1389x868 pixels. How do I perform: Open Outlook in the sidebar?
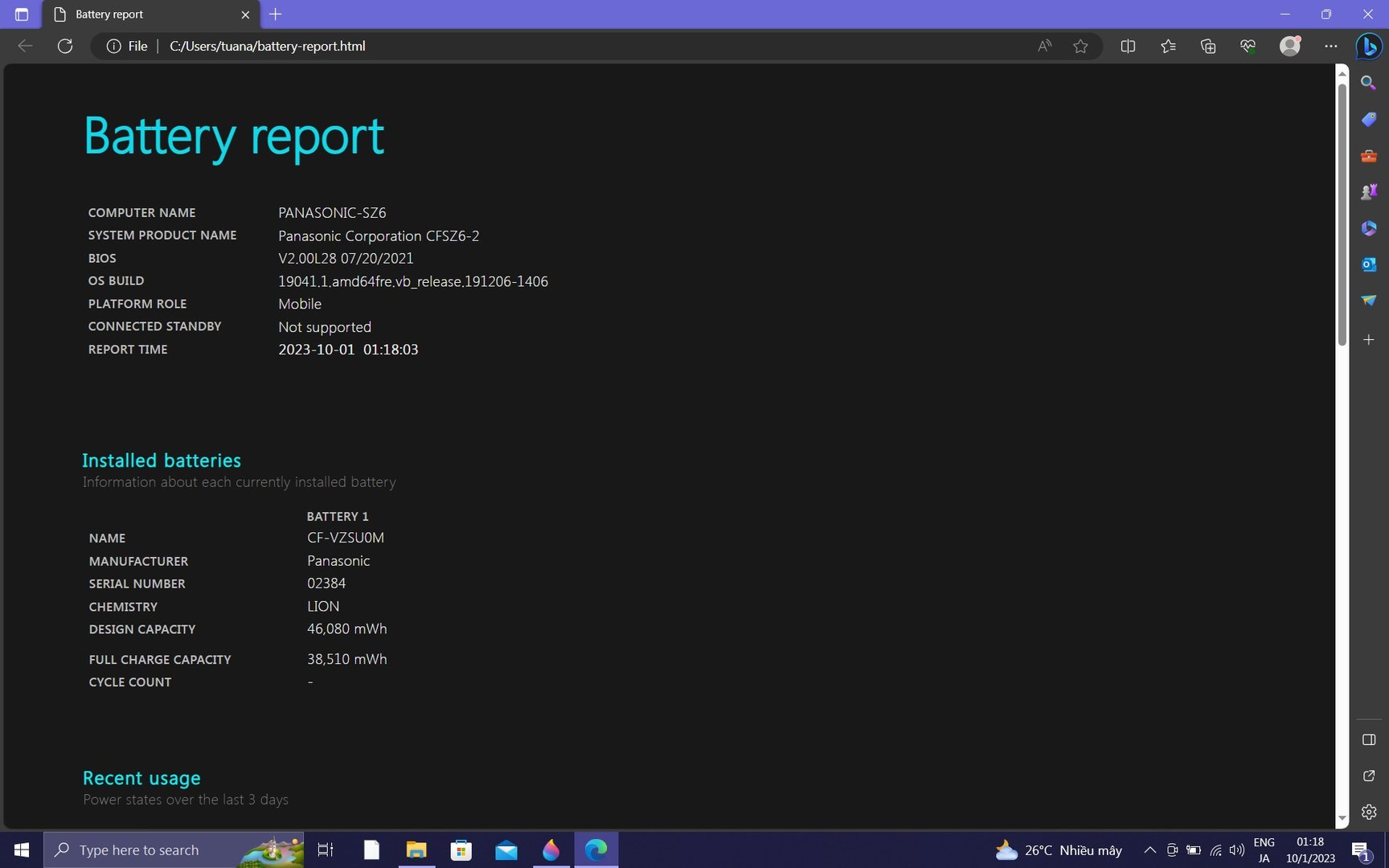click(x=1368, y=264)
